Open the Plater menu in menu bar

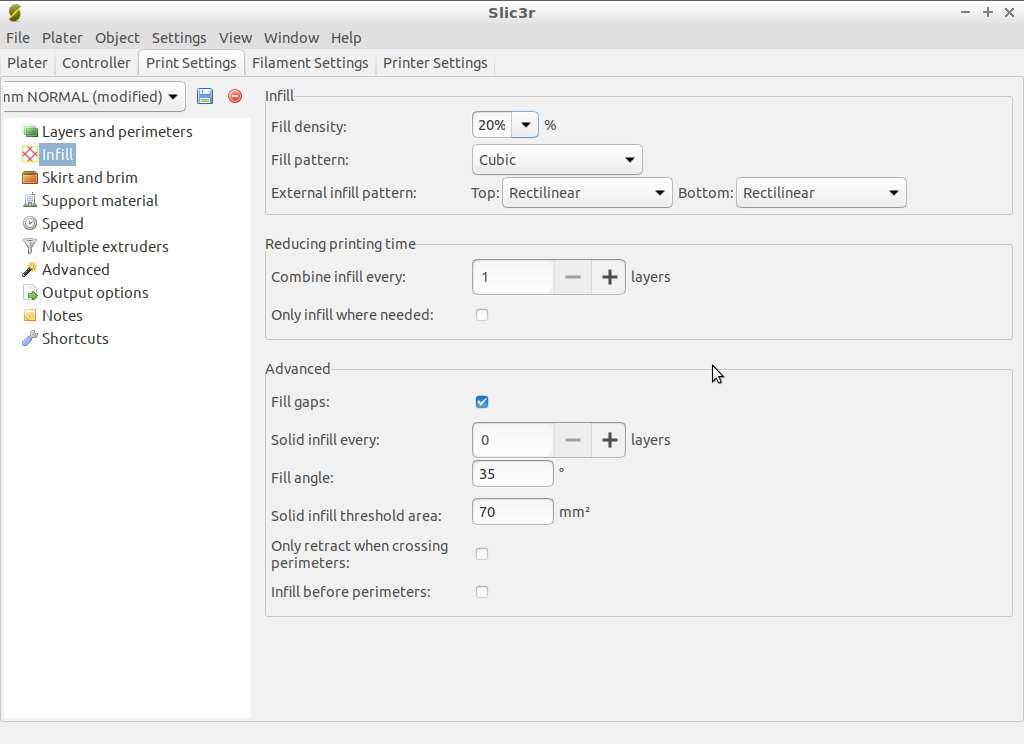(x=62, y=38)
